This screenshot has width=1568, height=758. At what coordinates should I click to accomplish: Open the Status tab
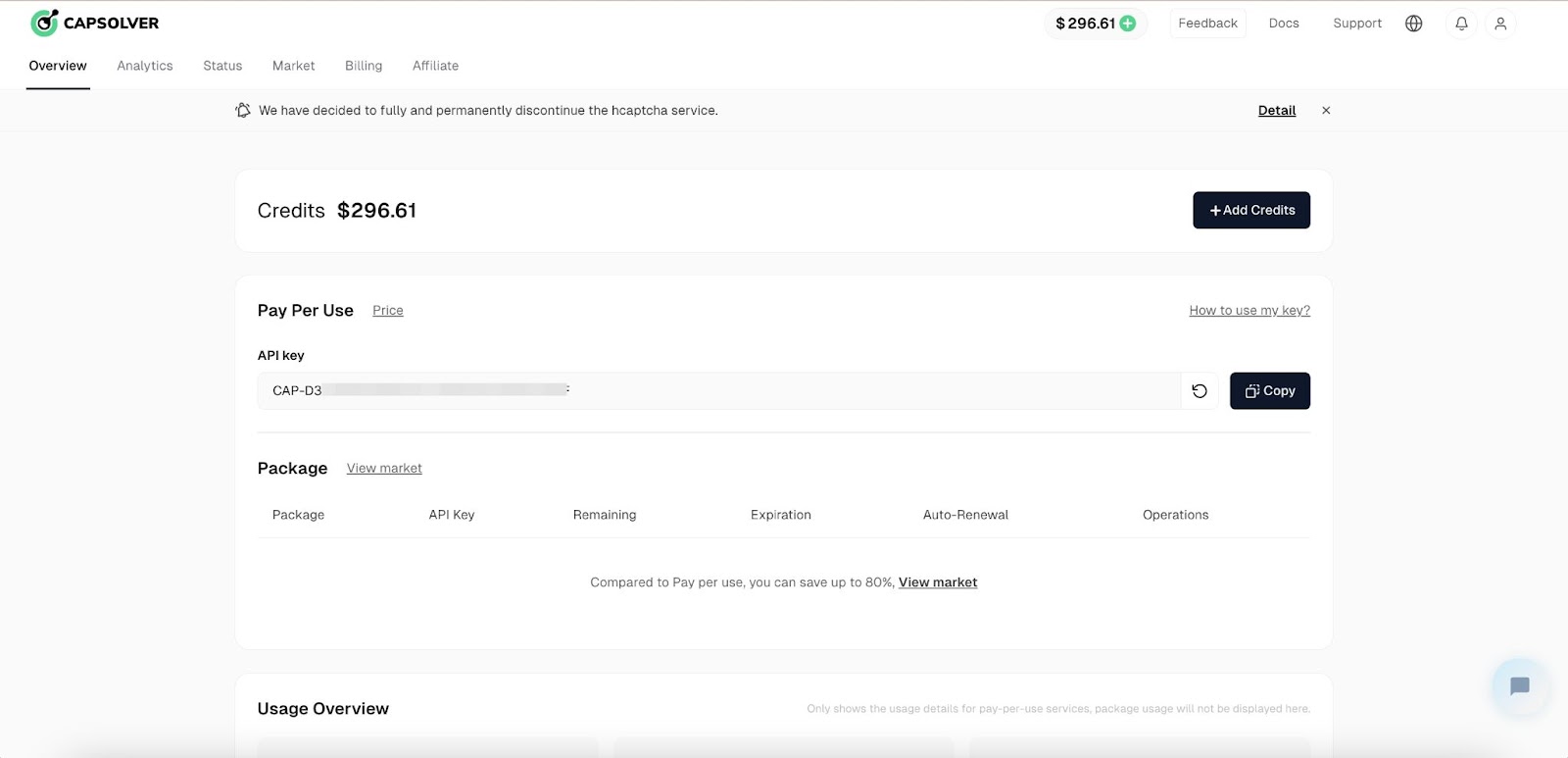coord(222,66)
